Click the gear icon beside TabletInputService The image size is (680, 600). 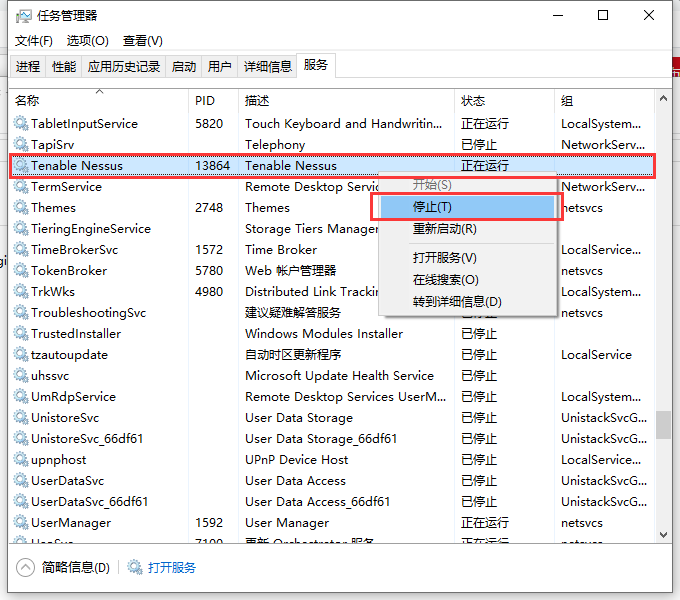coord(21,123)
